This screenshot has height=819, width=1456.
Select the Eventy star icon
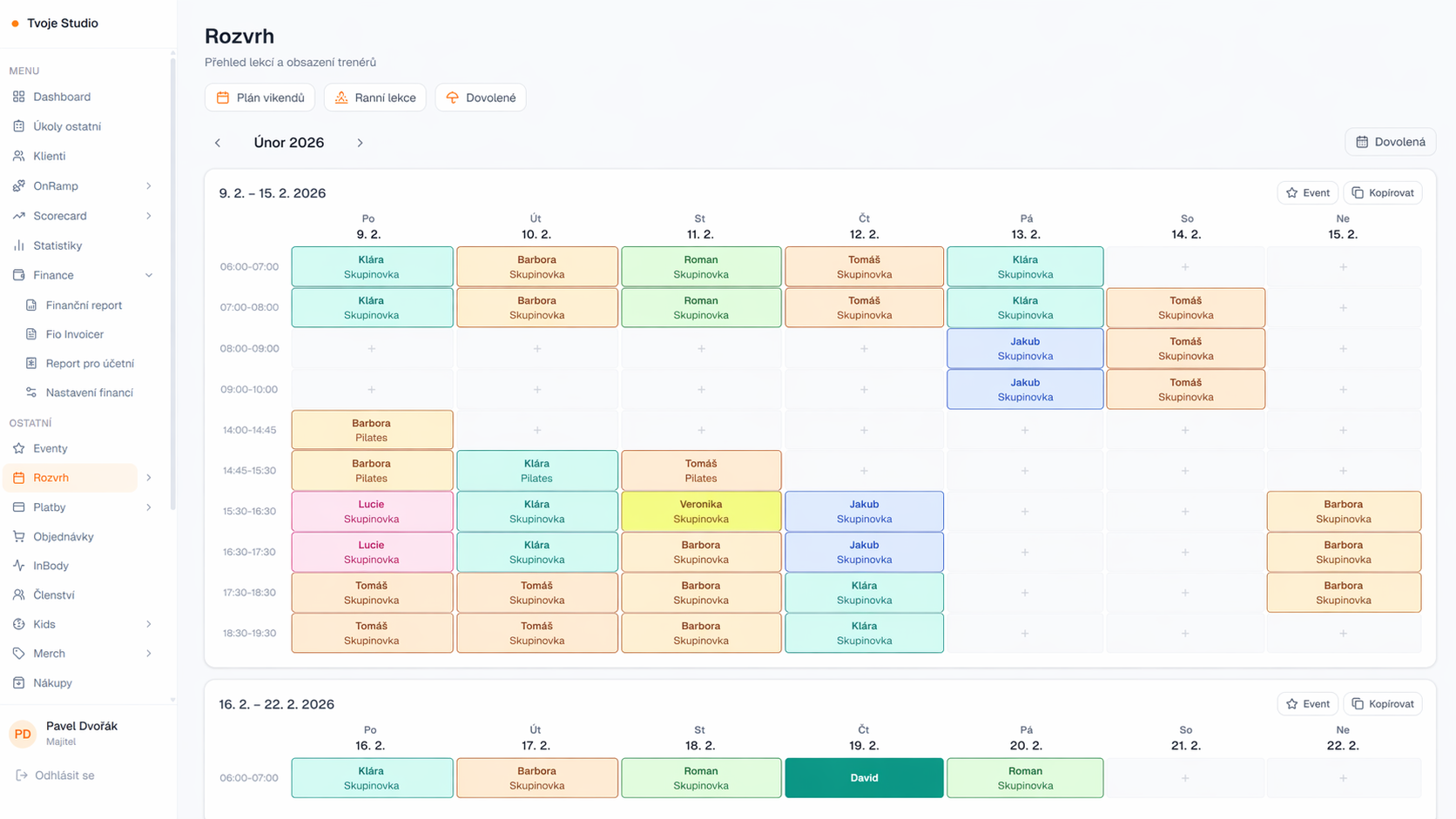pyautogui.click(x=18, y=448)
